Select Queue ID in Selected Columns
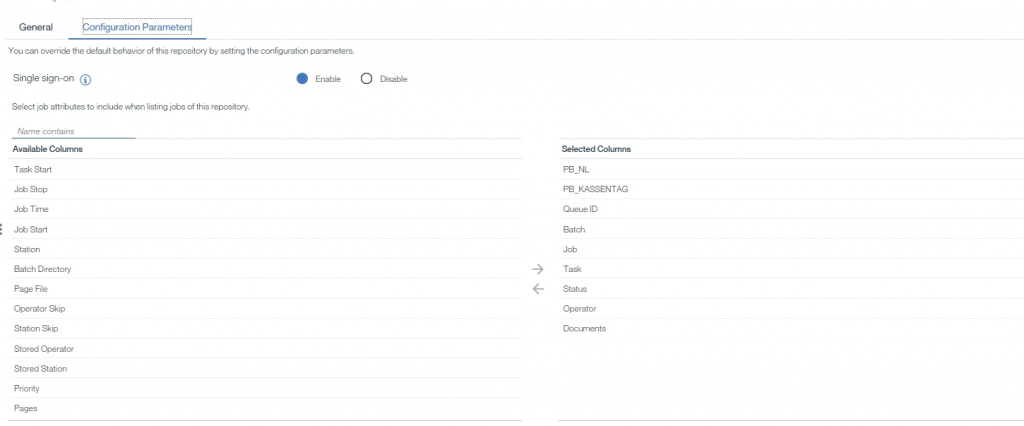This screenshot has height=426, width=1024. coord(792,209)
